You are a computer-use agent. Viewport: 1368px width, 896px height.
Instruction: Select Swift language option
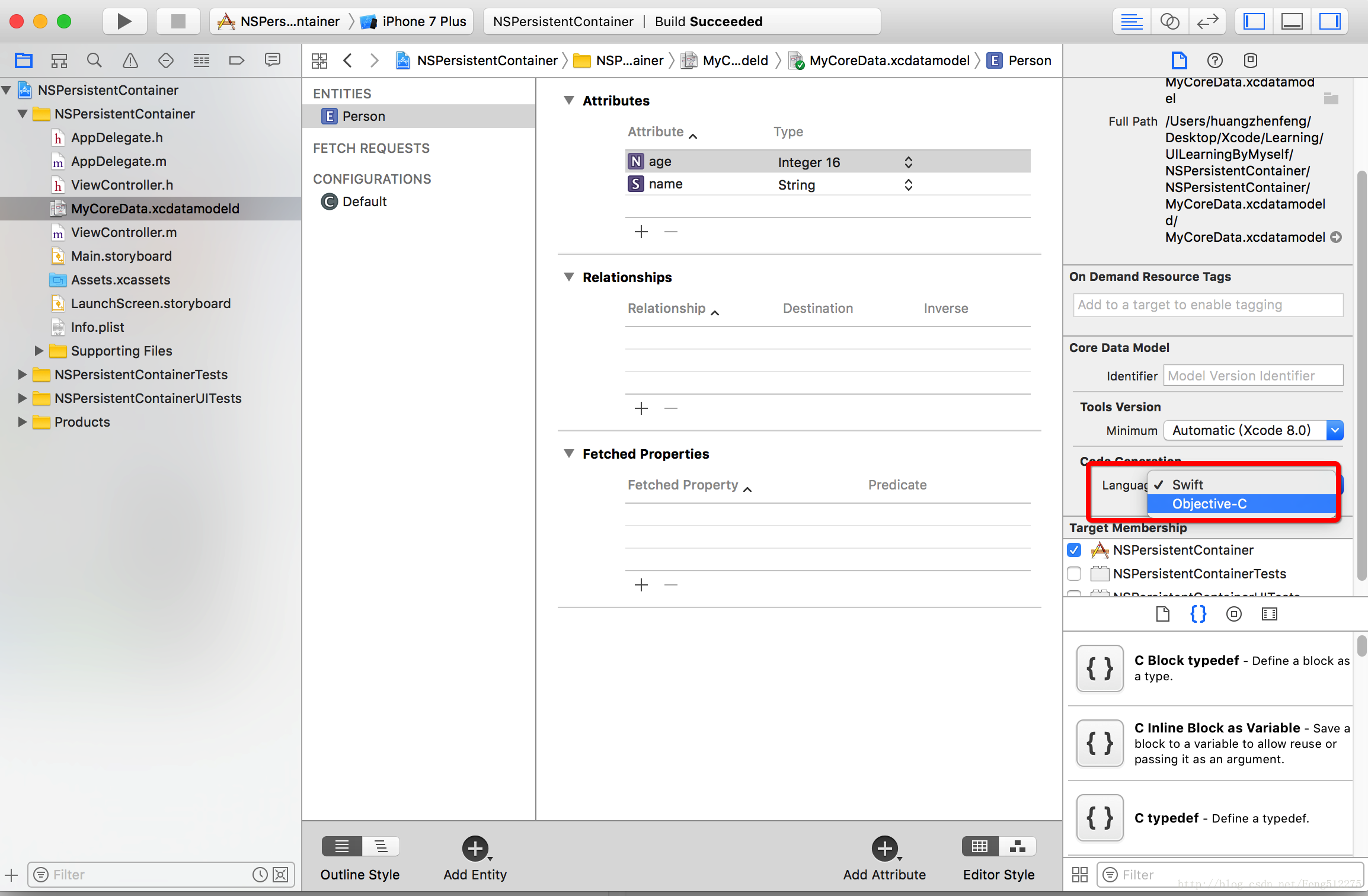tap(1188, 485)
